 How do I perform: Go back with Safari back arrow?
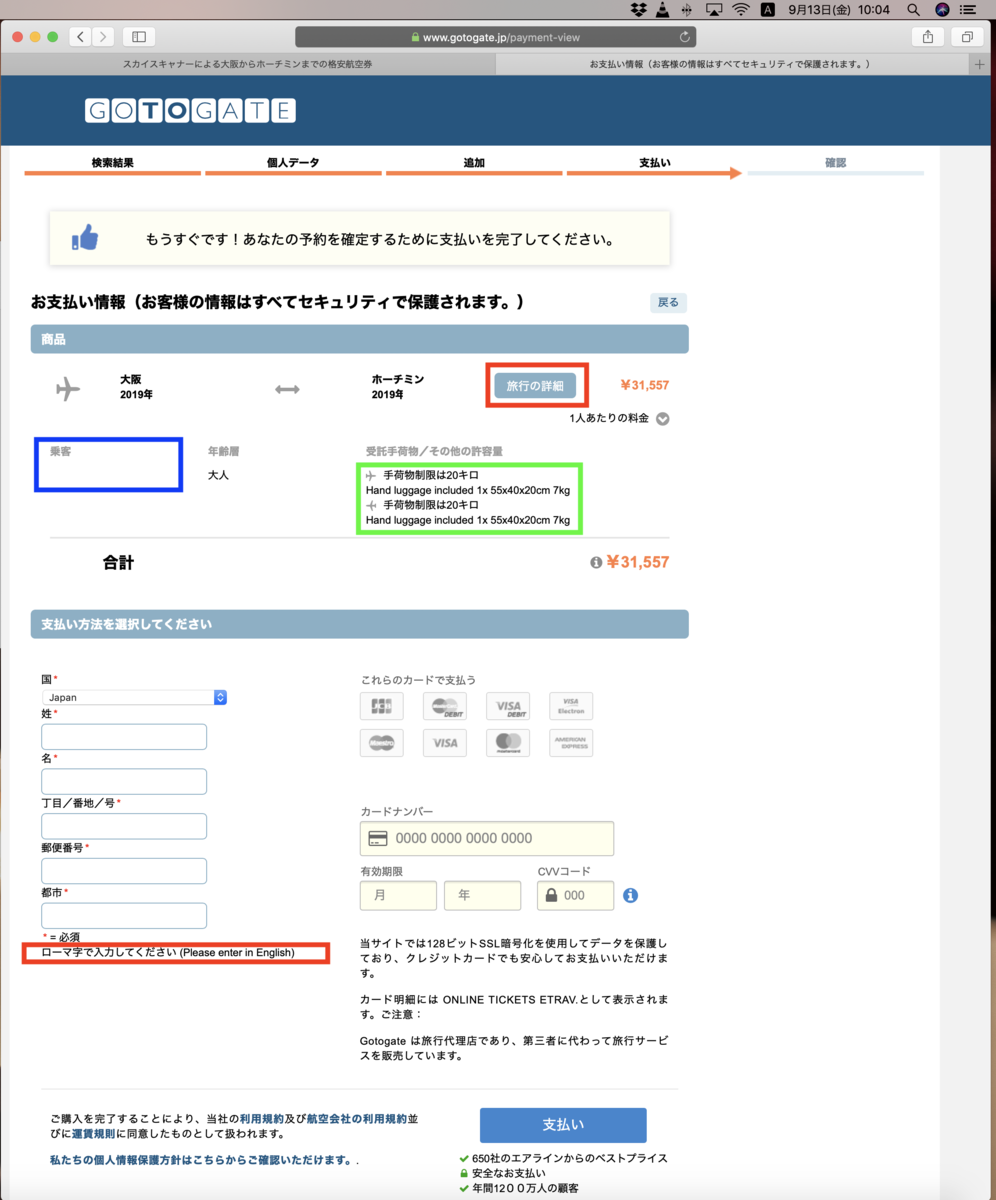click(x=81, y=37)
